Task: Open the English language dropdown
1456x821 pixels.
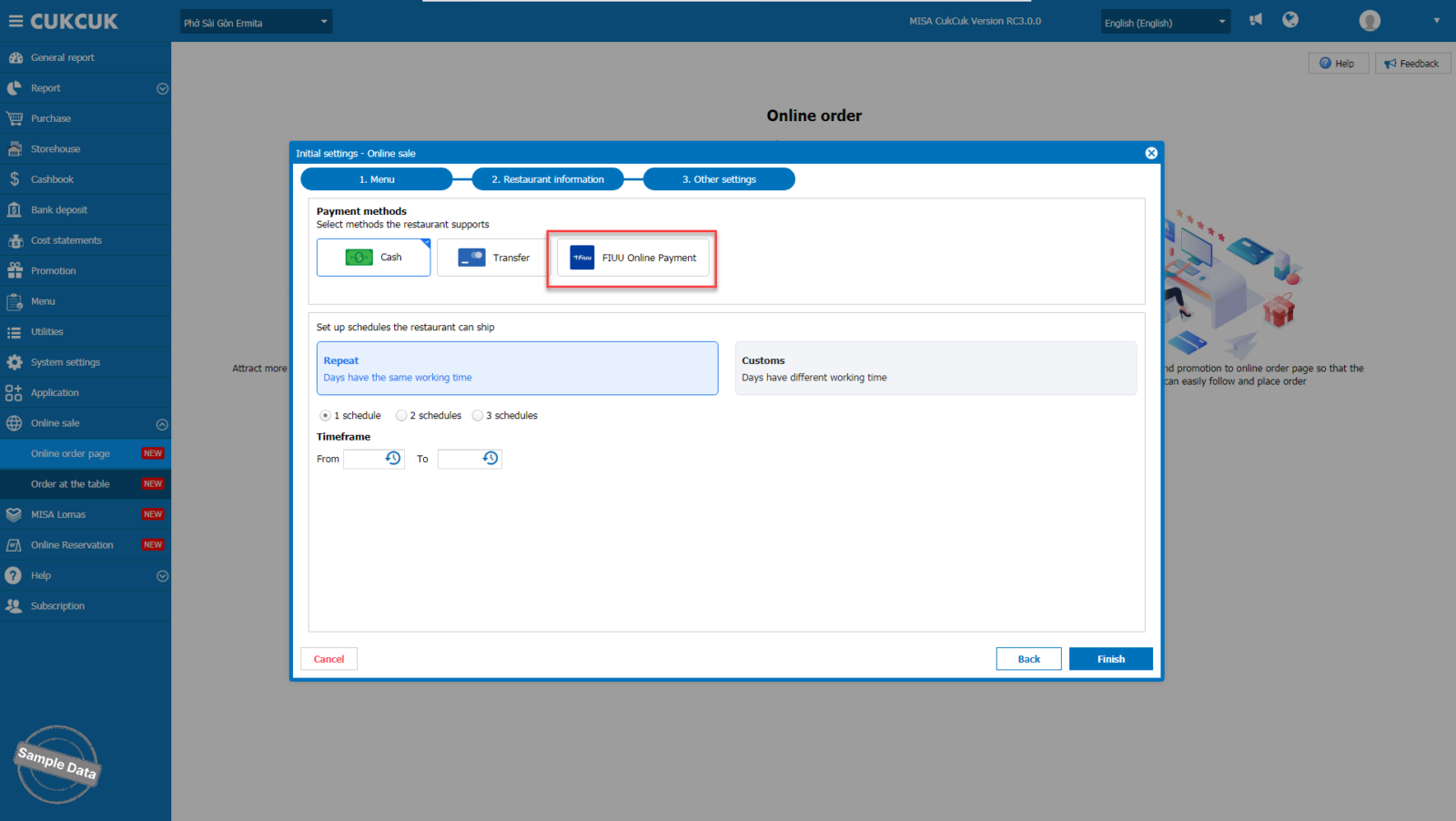Action: point(1165,23)
